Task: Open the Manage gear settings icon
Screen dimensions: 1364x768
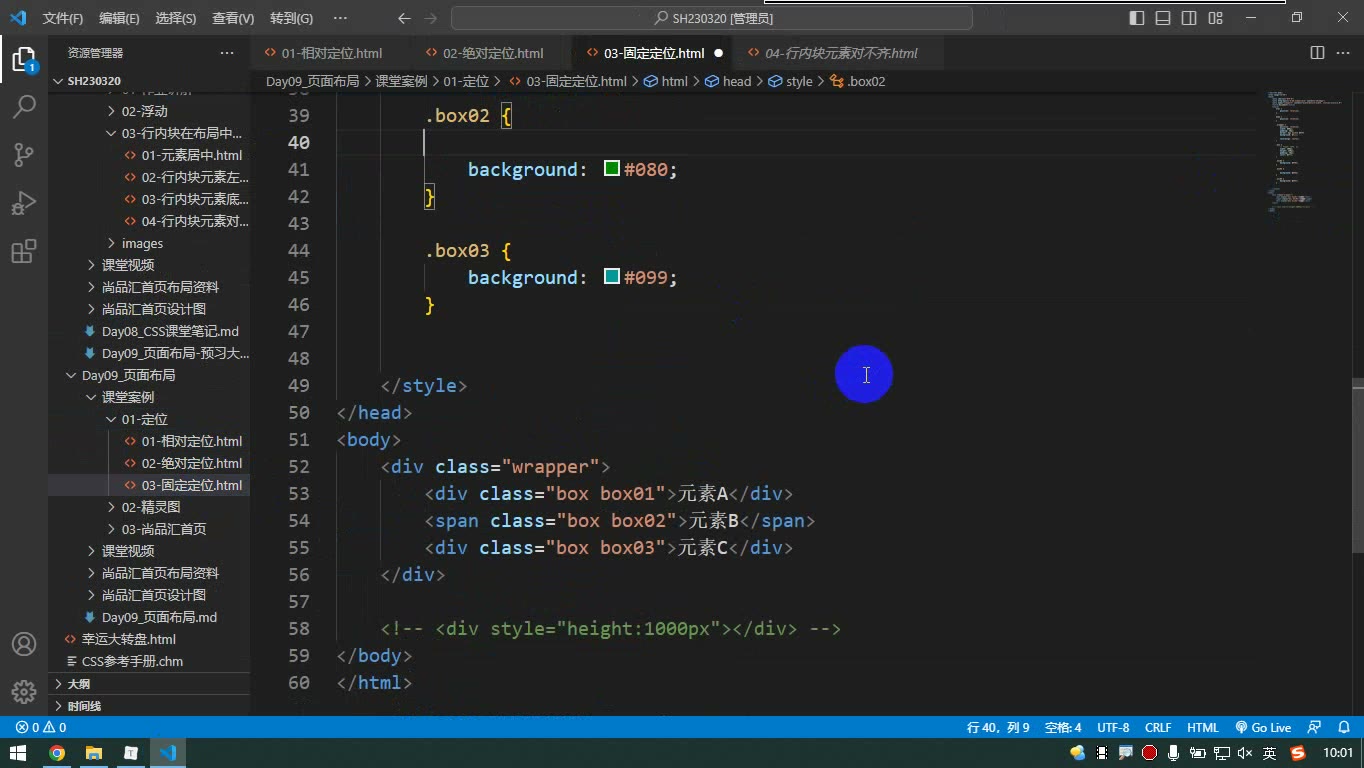Action: 24,692
